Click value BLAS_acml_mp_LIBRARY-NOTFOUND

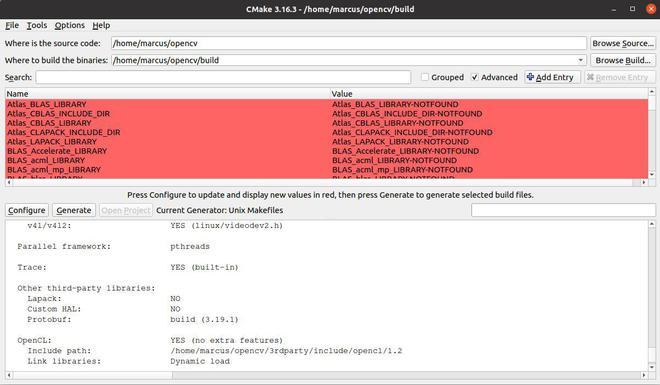tap(402, 170)
